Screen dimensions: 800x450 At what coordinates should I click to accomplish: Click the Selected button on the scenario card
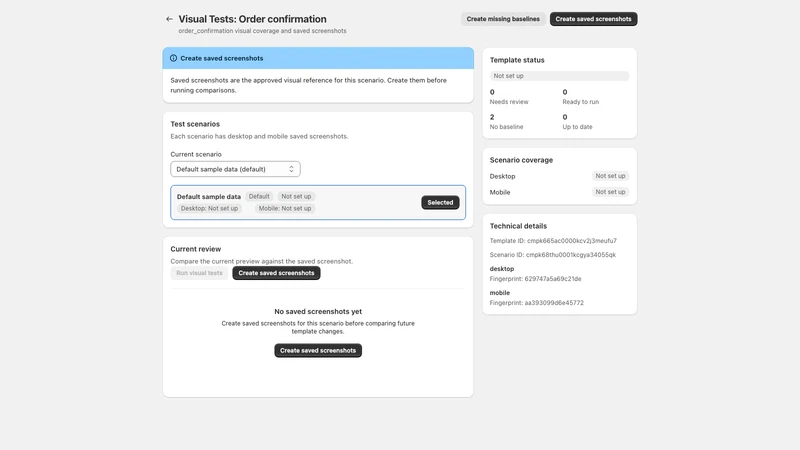[440, 203]
